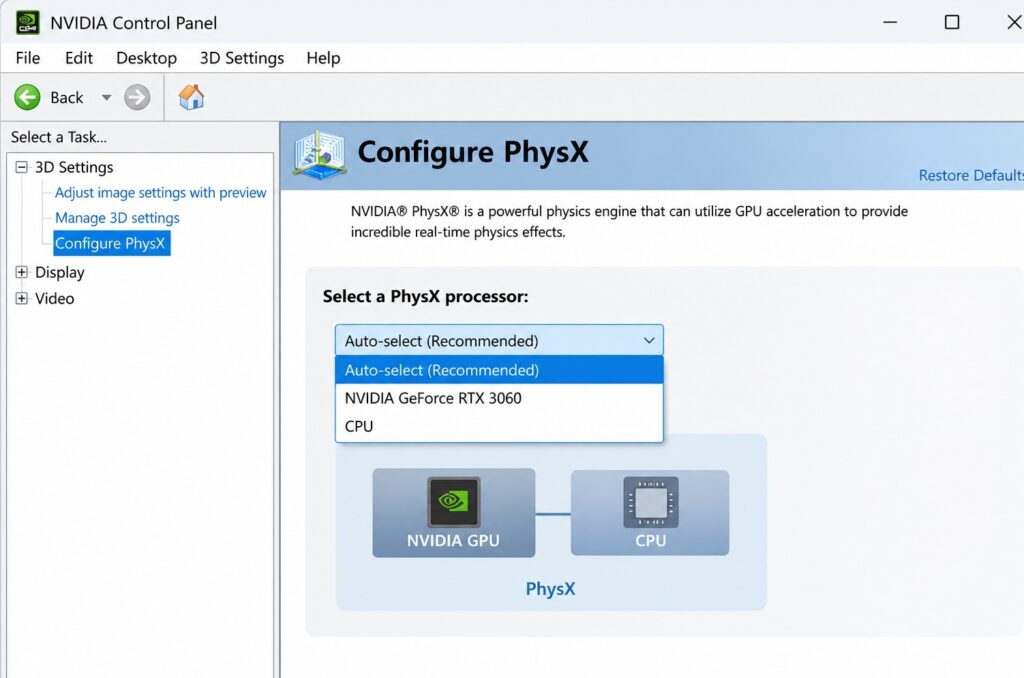Viewport: 1024px width, 678px height.
Task: Click the NVIDIA Control Panel title icon
Action: click(x=27, y=22)
